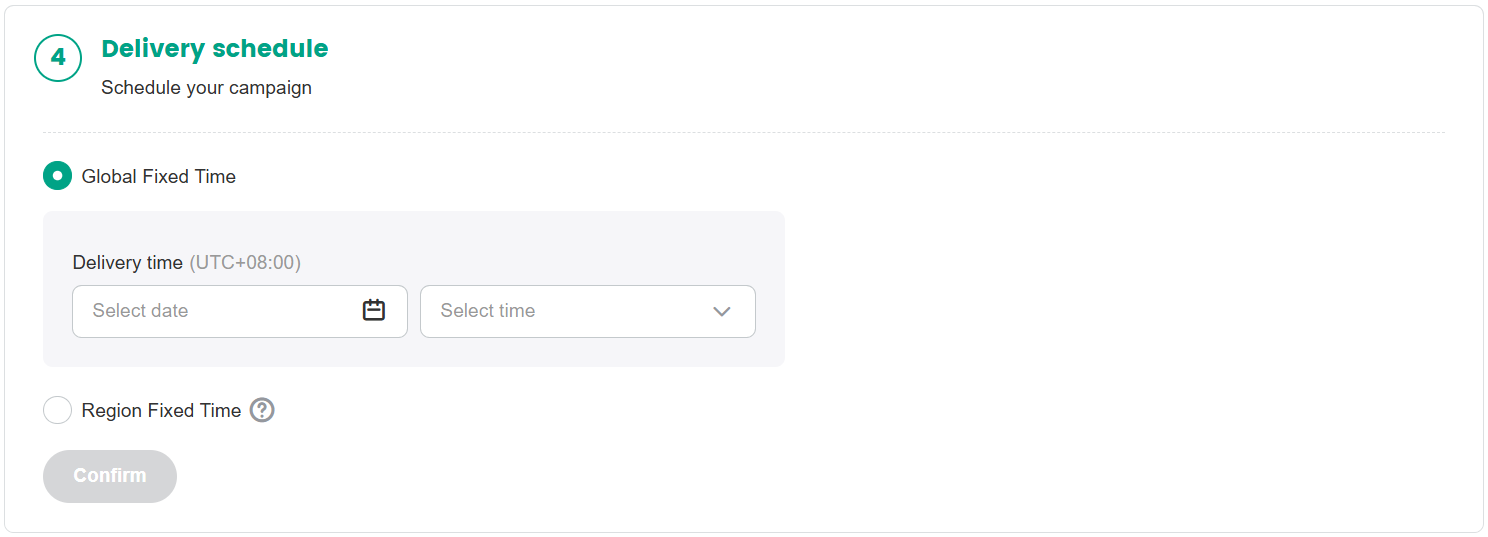This screenshot has height=537, width=1488.
Task: Select the Global Fixed Time radio button
Action: point(58,176)
